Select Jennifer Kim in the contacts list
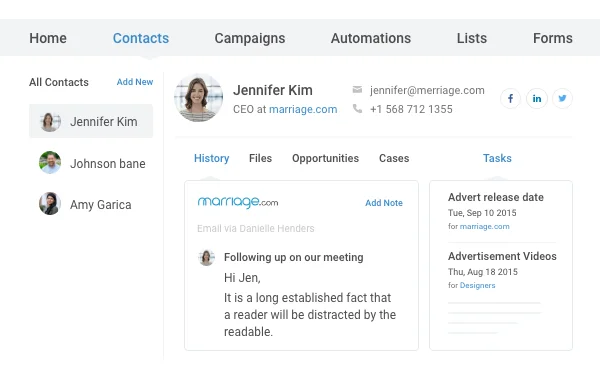 [x=91, y=121]
